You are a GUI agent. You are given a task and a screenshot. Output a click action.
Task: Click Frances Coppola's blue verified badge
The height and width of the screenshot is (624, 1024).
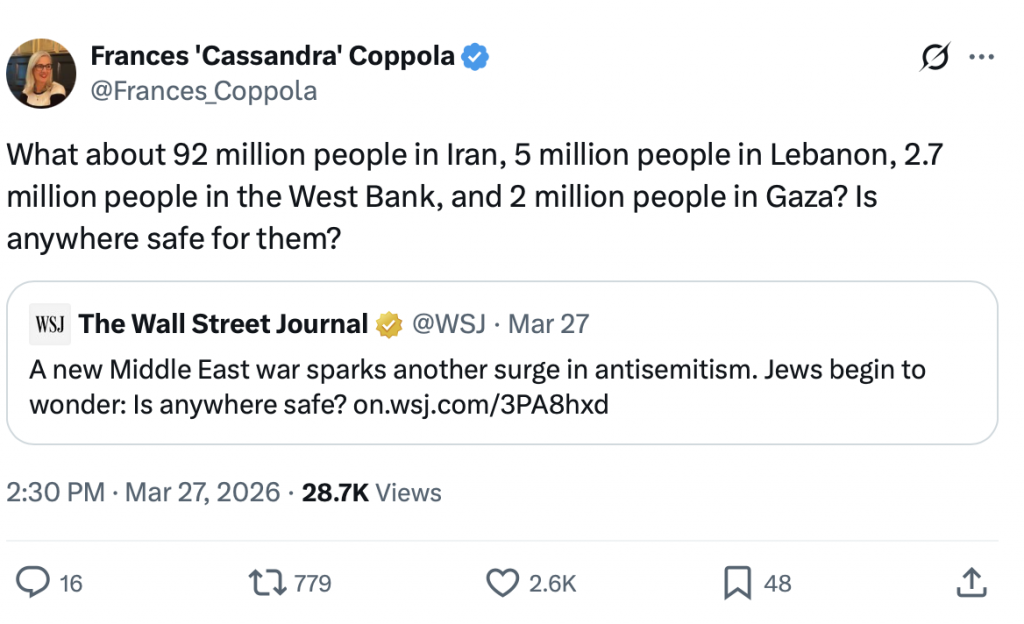click(x=475, y=57)
